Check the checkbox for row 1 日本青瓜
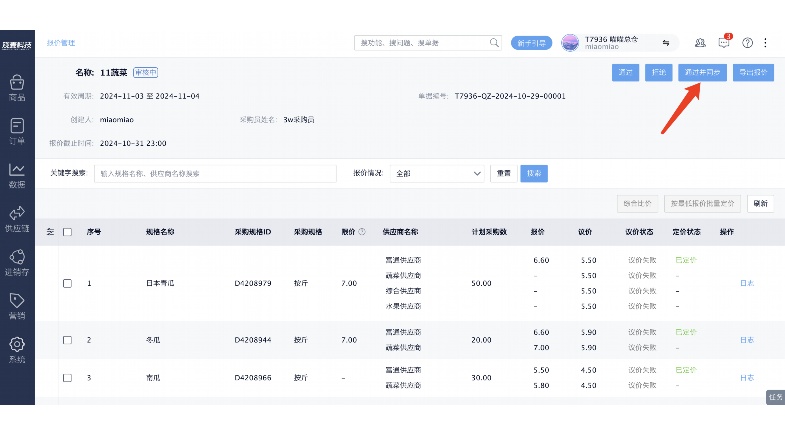This screenshot has width=785, height=435. [x=68, y=283]
